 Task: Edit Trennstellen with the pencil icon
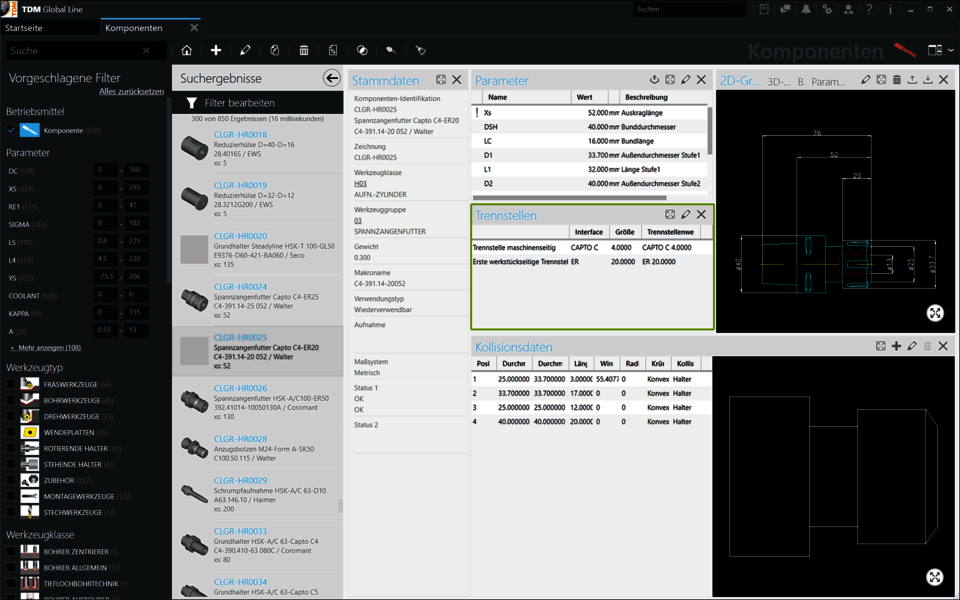(686, 214)
